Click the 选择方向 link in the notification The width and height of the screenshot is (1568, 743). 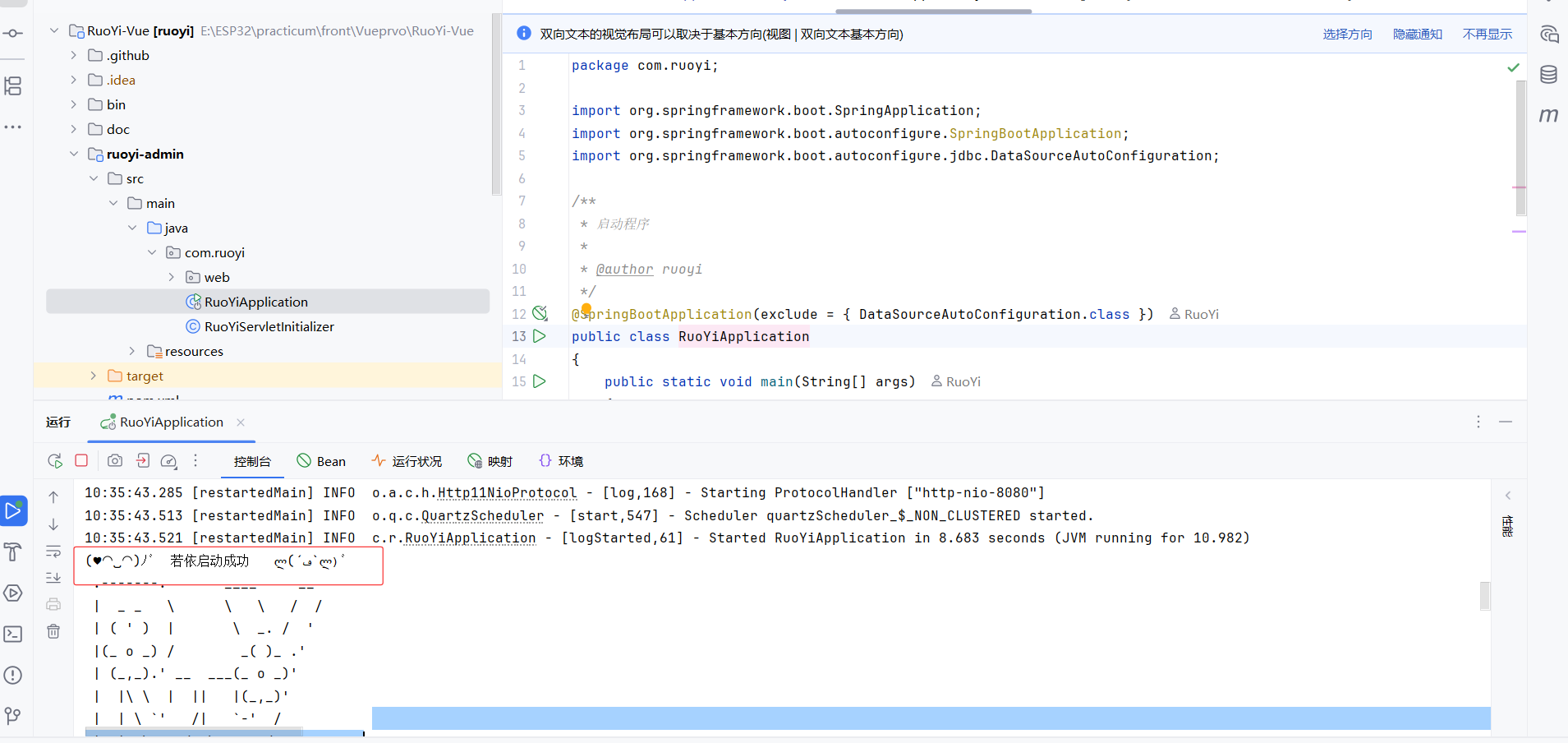[1347, 34]
